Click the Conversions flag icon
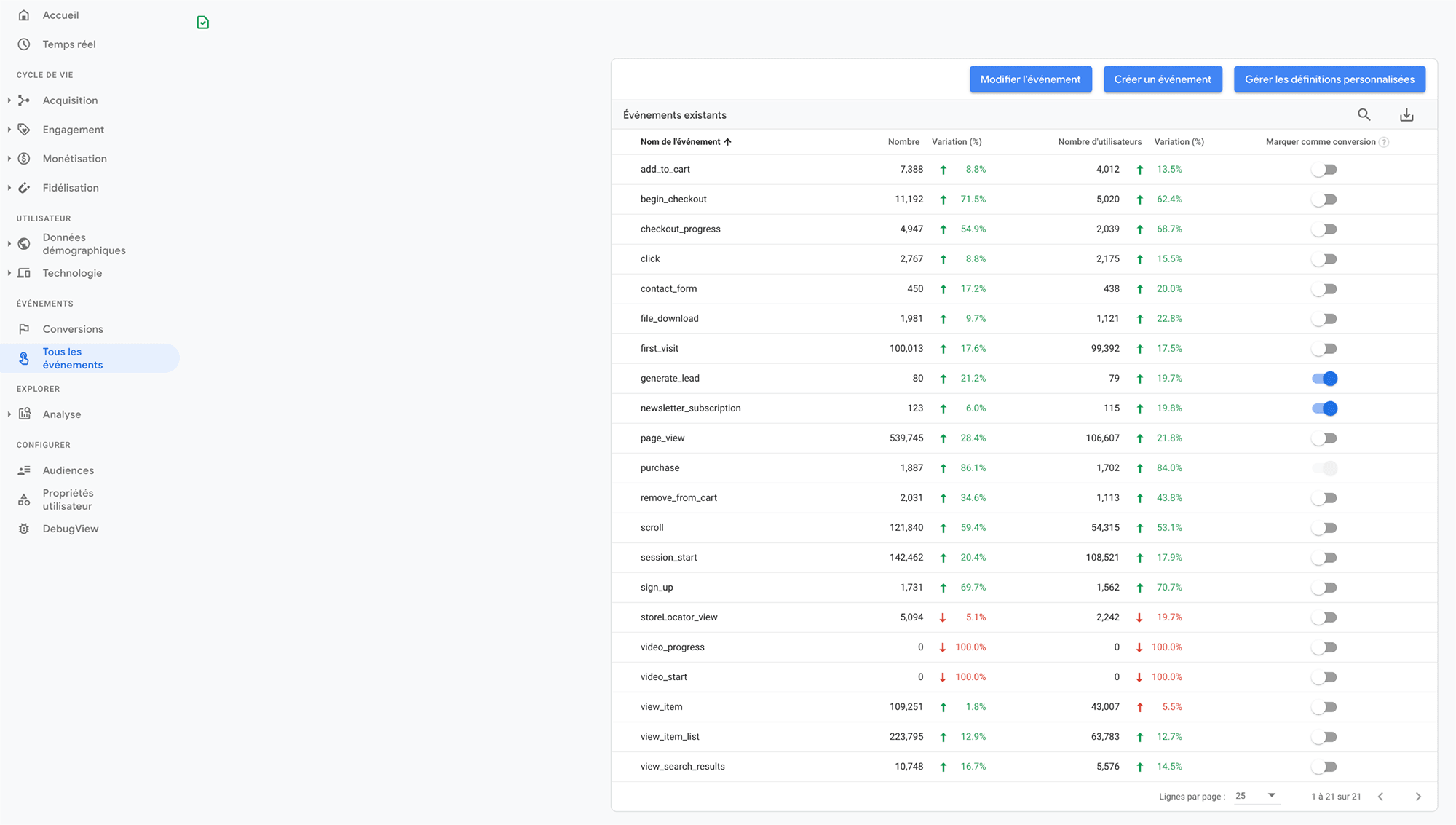 tap(24, 329)
